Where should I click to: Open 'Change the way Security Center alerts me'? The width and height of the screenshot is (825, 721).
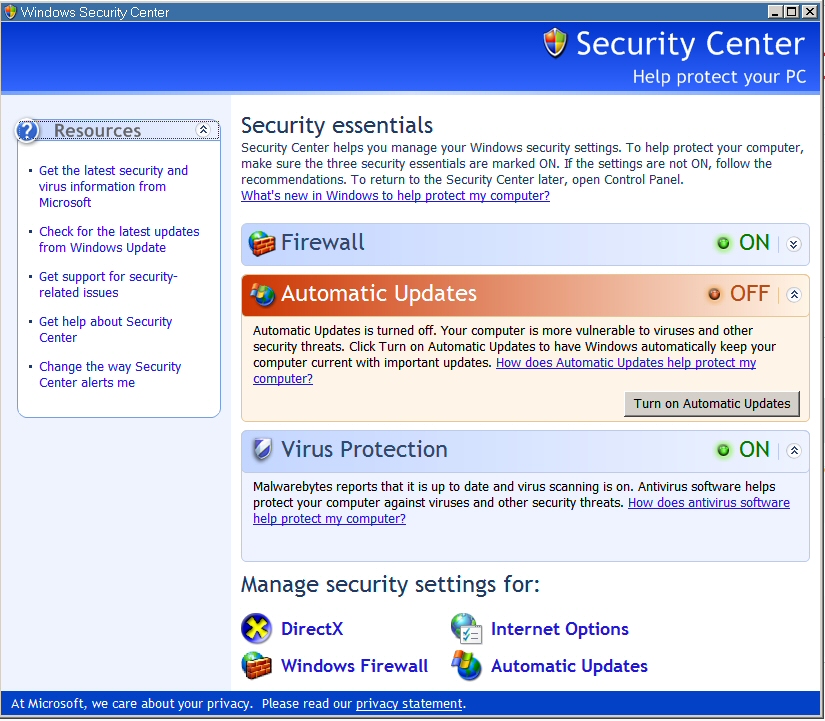[x=110, y=374]
